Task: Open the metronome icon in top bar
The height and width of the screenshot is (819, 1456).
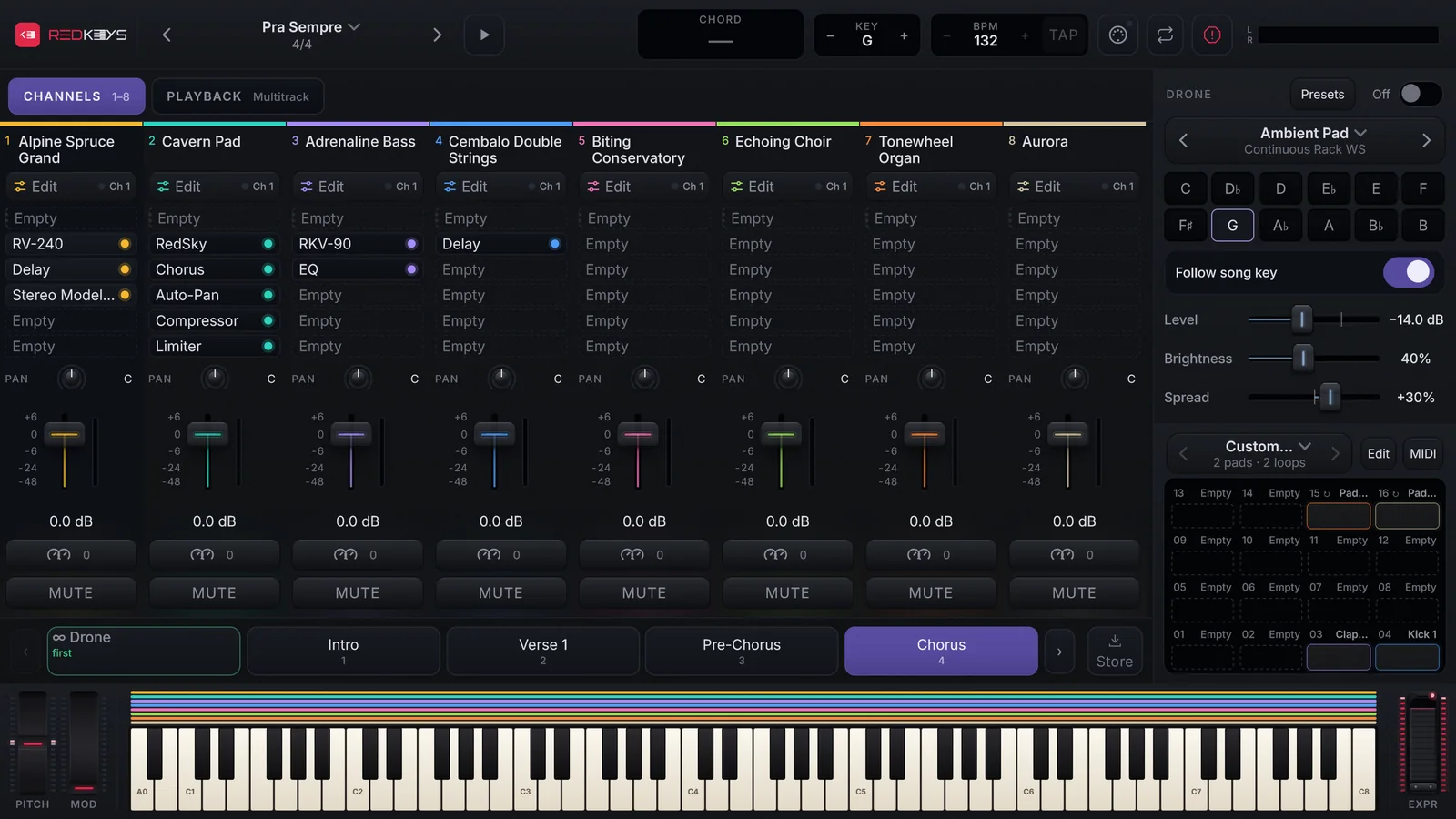Action: pos(1117,35)
